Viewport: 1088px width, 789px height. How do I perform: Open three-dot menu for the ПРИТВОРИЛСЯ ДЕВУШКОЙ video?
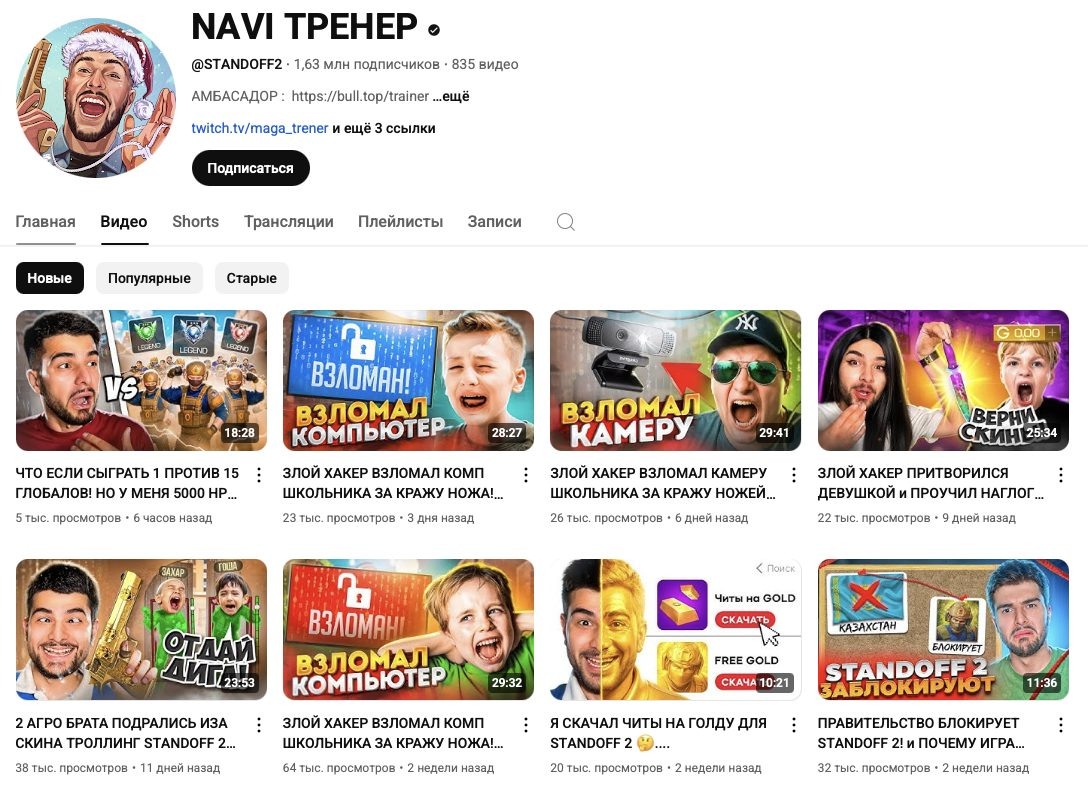(1061, 475)
